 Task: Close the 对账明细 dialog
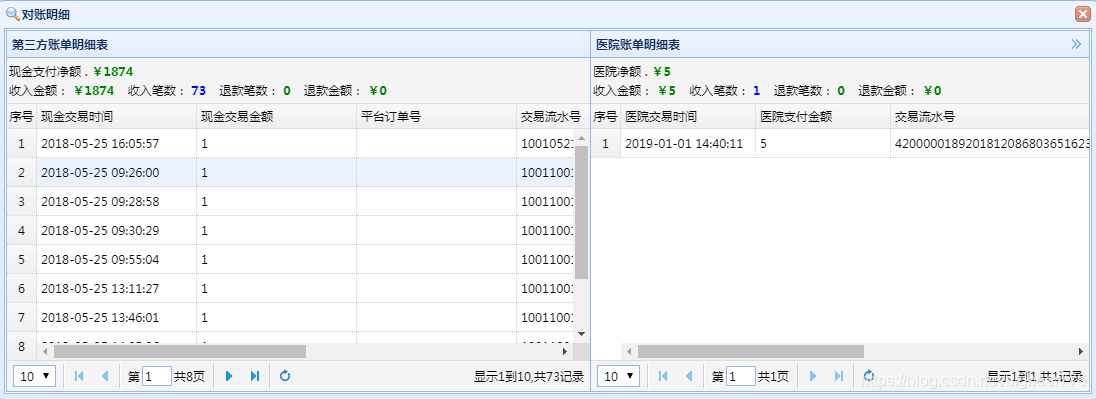(x=1082, y=13)
